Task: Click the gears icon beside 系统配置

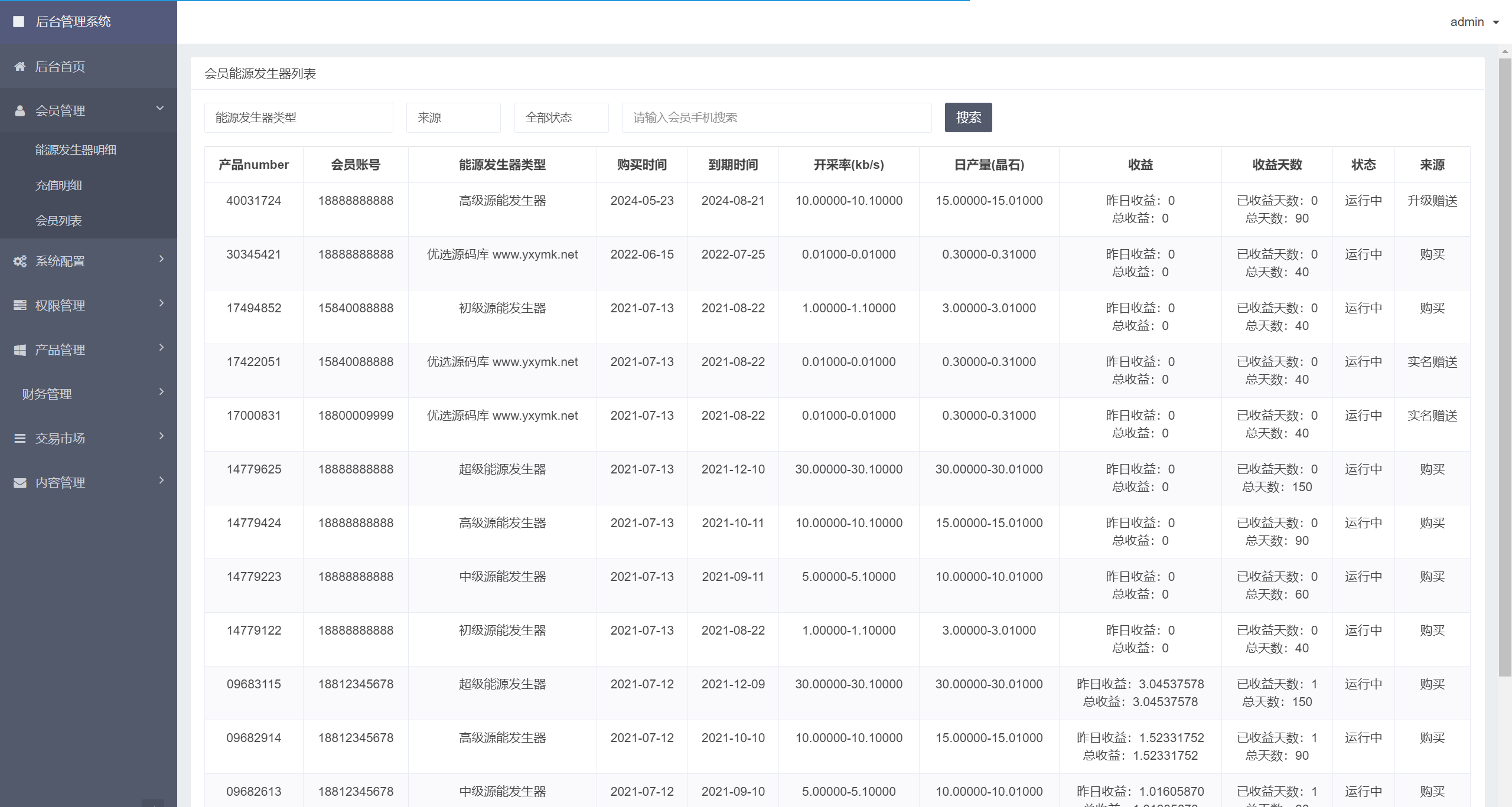Action: pyautogui.click(x=20, y=262)
